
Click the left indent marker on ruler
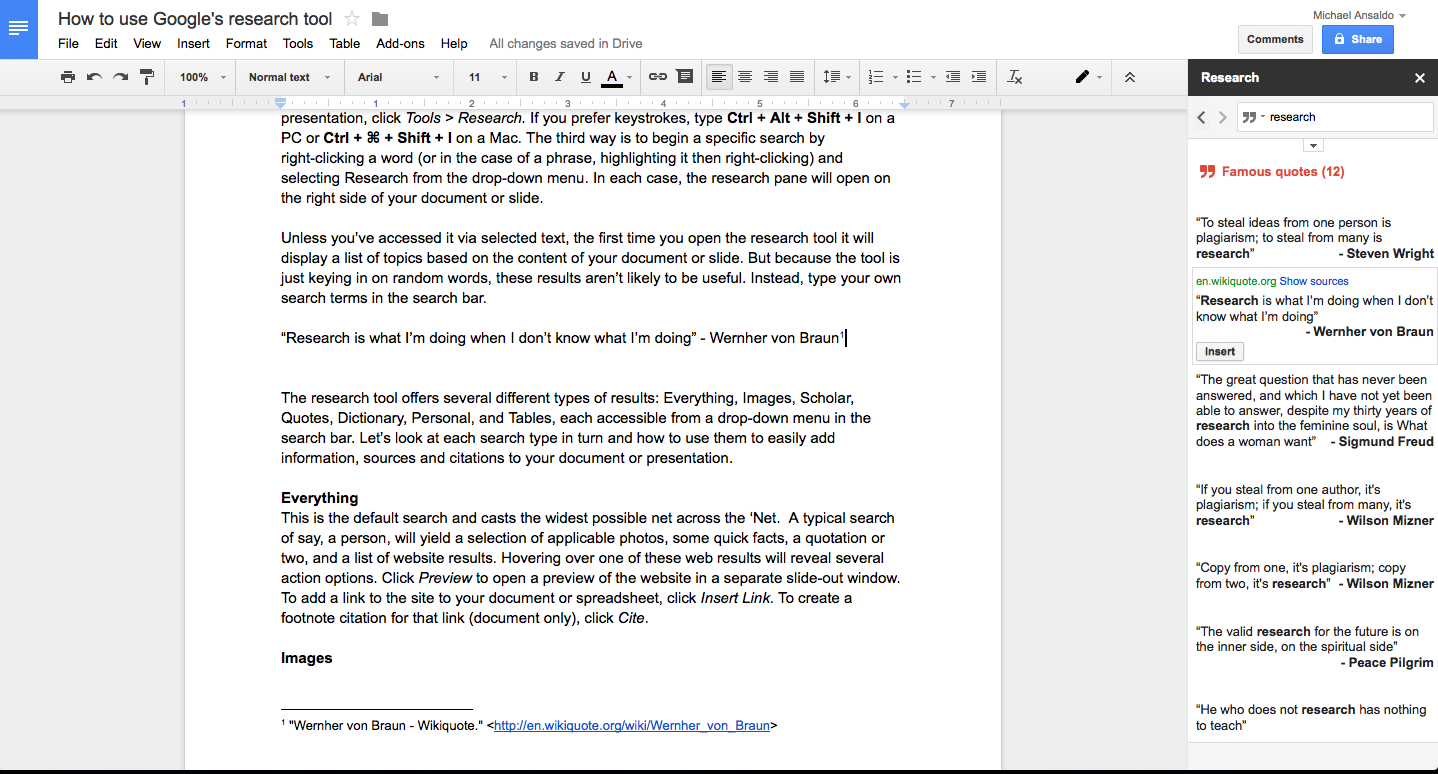click(280, 103)
